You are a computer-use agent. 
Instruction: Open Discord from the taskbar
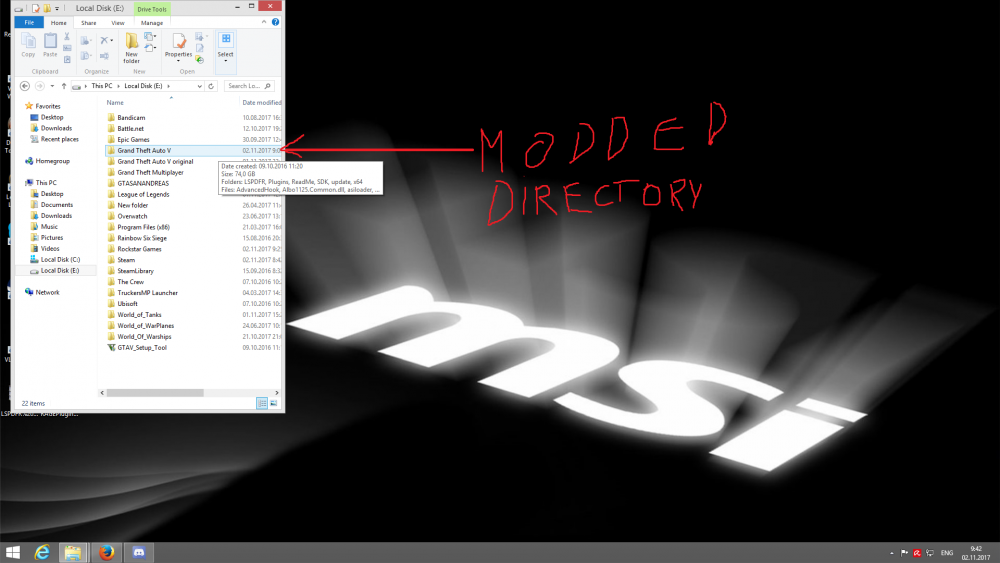pyautogui.click(x=138, y=552)
